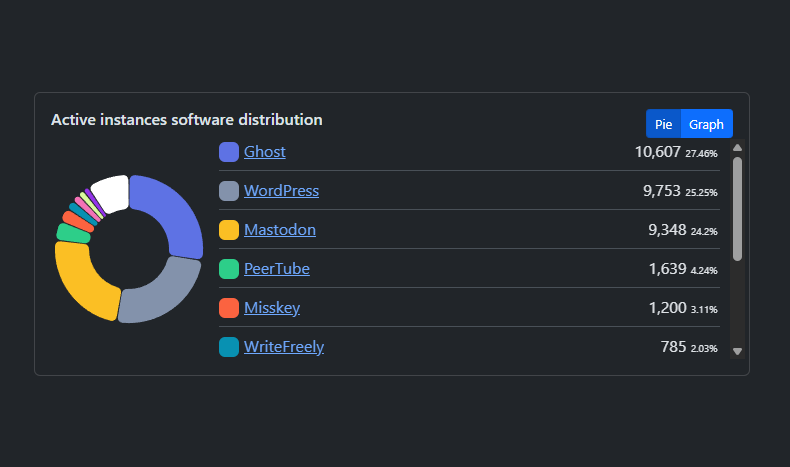Viewport: 790px width, 467px height.
Task: Click the teal WriteFreely legend swatch
Action: (228, 347)
